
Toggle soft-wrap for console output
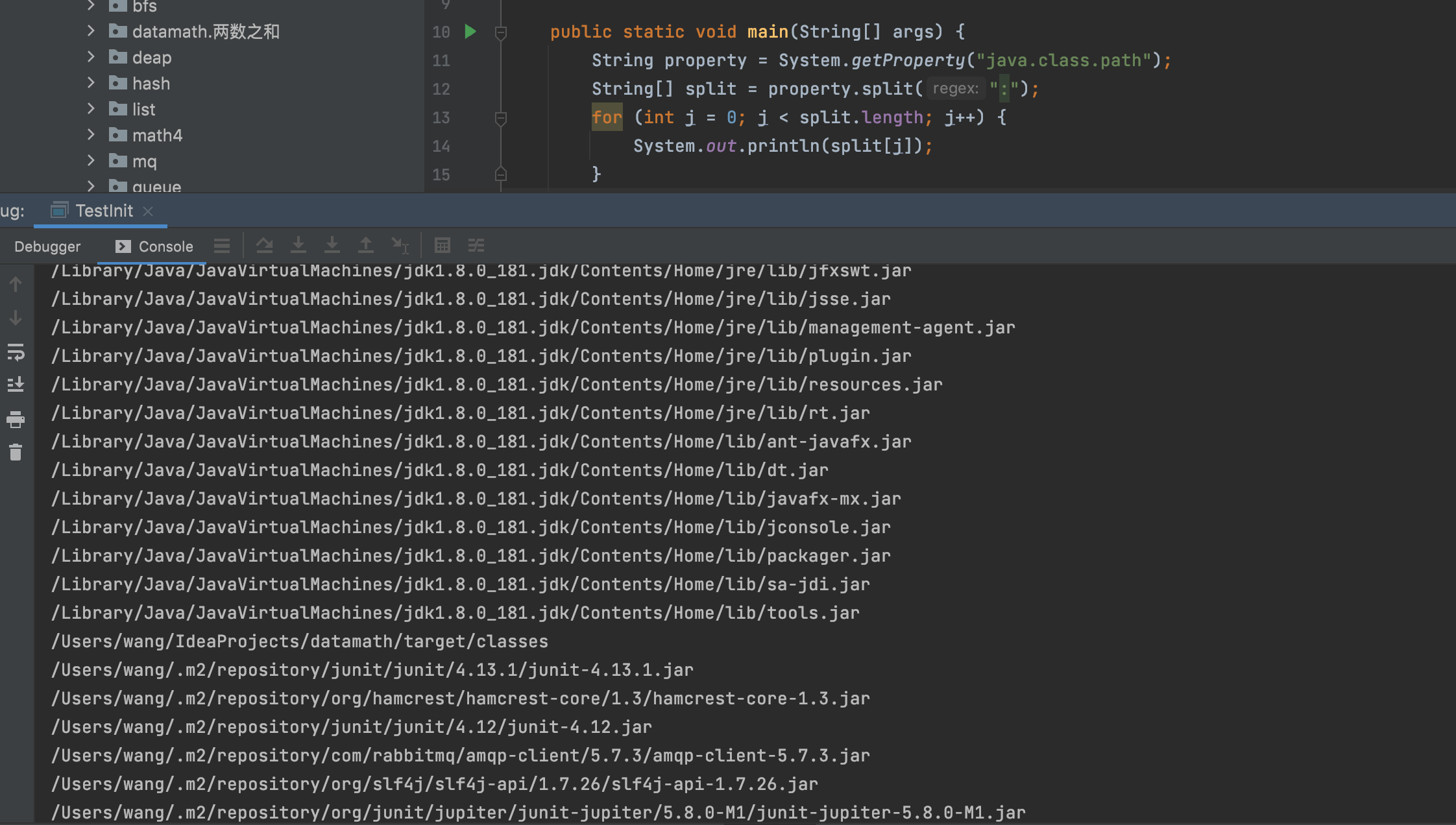(16, 352)
